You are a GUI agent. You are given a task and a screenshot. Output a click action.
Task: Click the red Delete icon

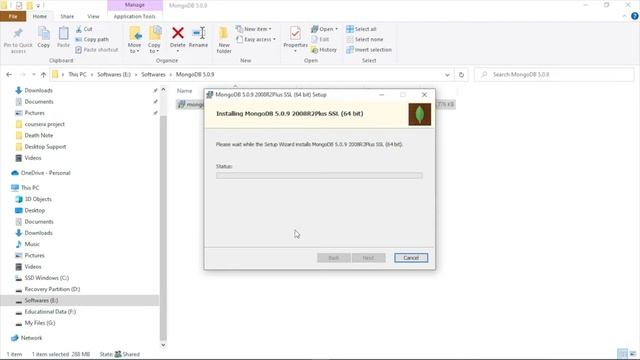pos(178,33)
